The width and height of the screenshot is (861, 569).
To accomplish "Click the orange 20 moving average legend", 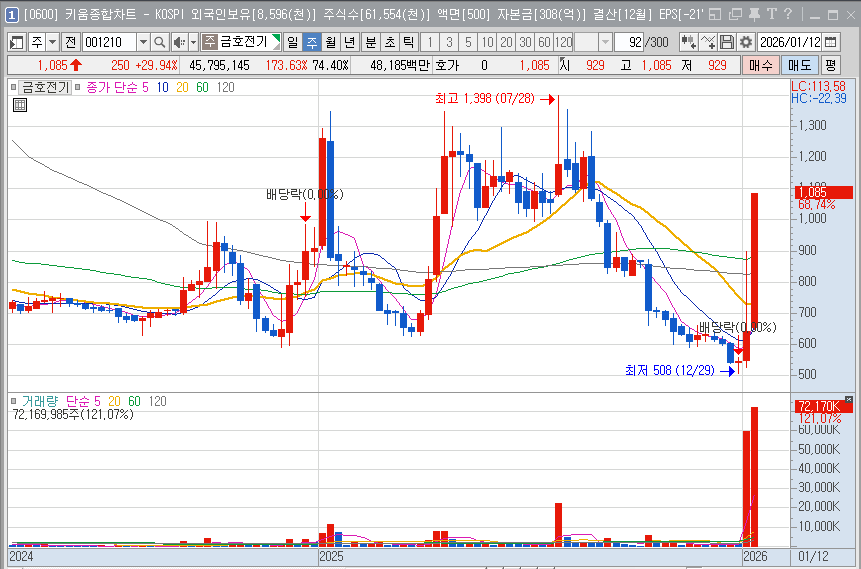I will (182, 87).
